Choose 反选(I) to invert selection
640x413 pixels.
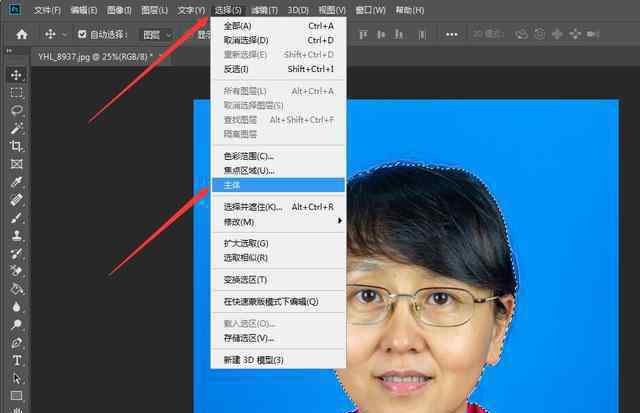[278, 69]
